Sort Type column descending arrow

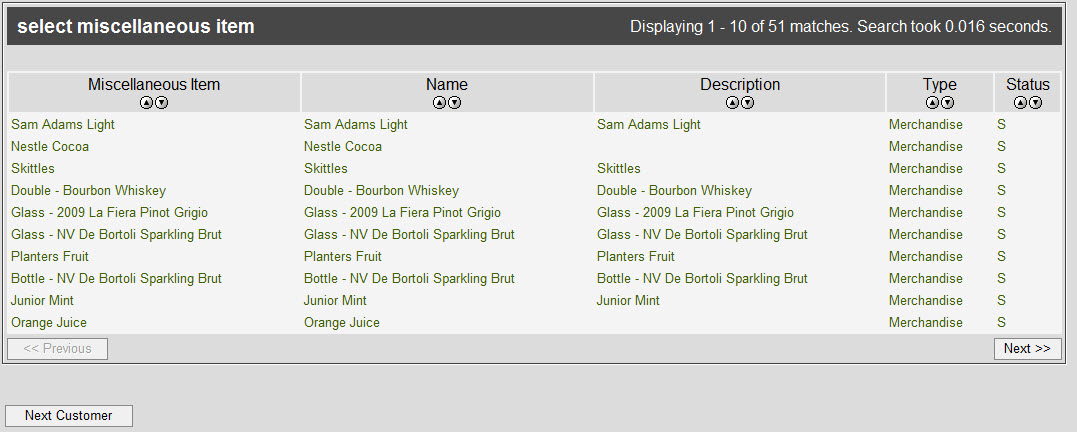coord(947,103)
